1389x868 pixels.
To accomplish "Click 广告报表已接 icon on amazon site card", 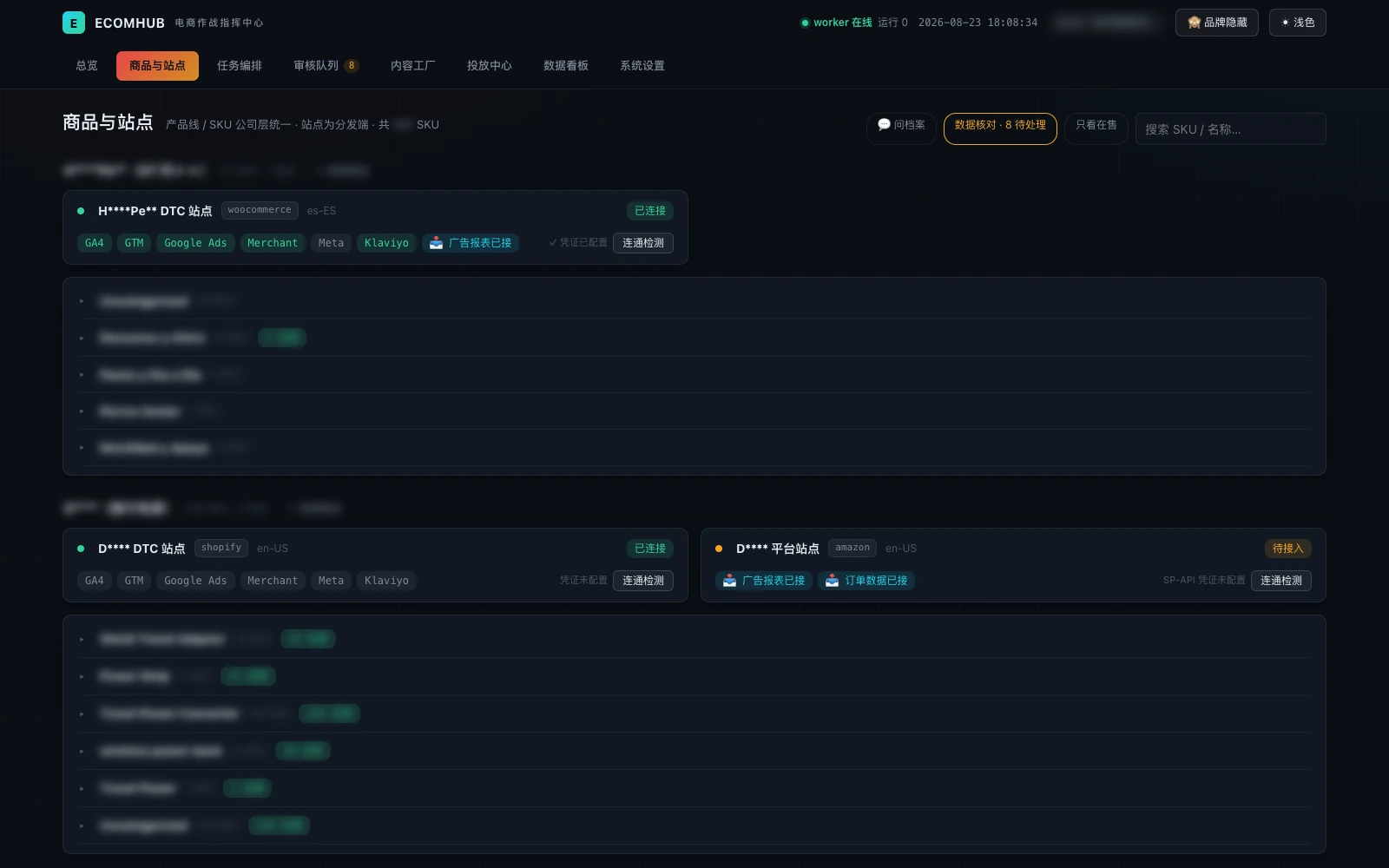I will pos(729,581).
